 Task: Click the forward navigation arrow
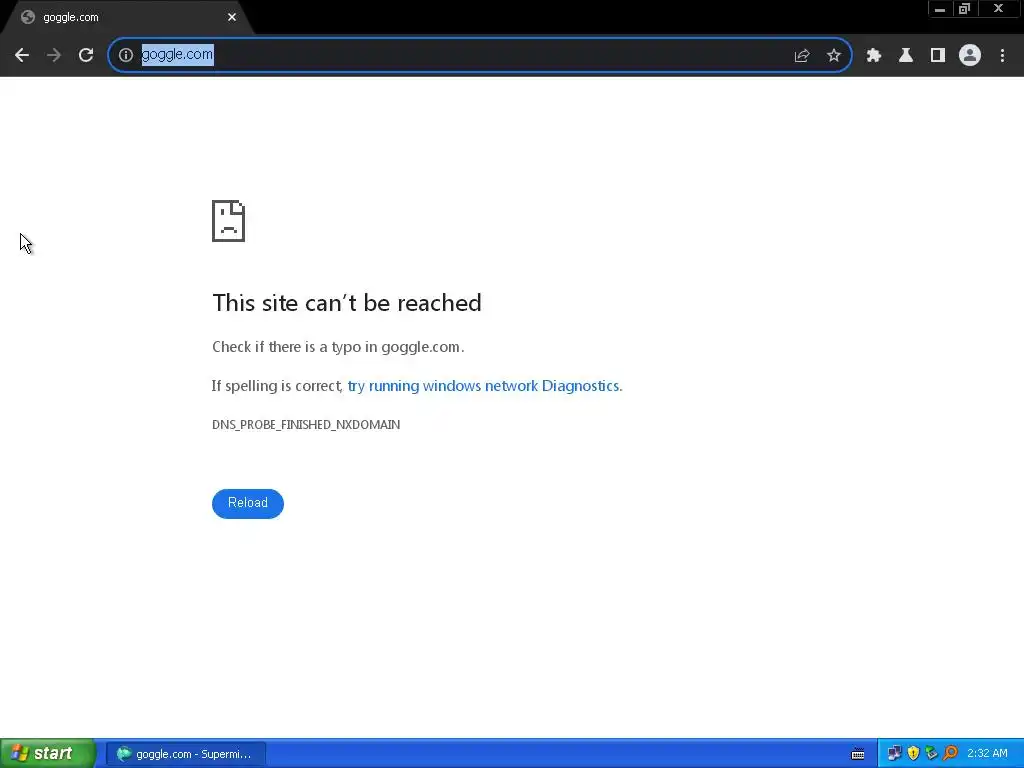click(54, 56)
